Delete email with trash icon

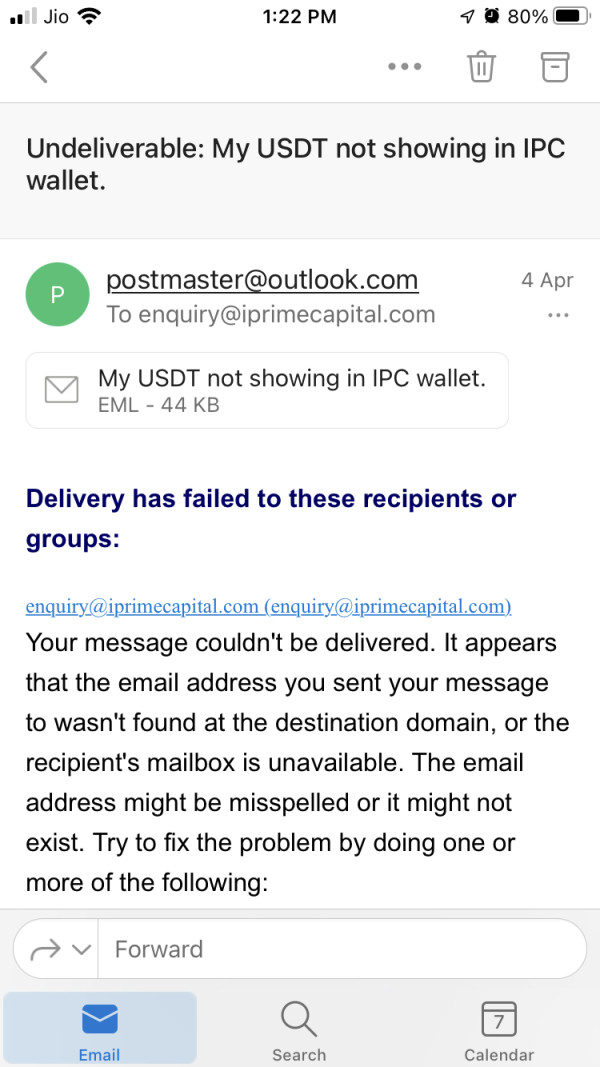pos(481,67)
